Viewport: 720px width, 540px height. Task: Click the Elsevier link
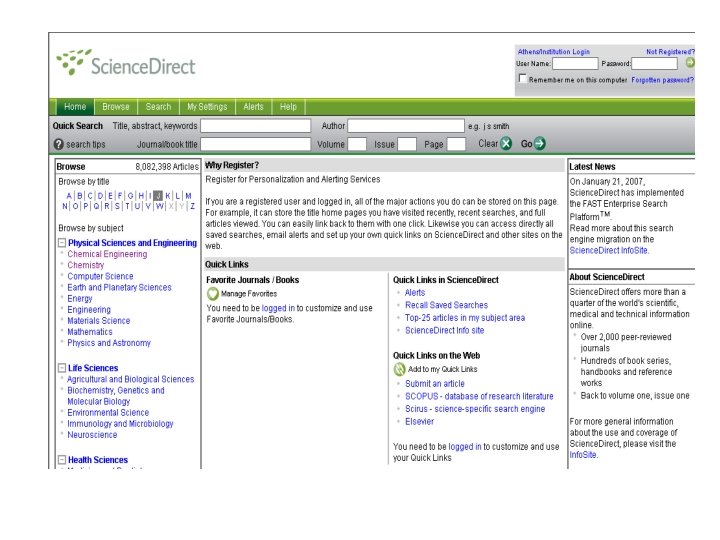coord(419,422)
